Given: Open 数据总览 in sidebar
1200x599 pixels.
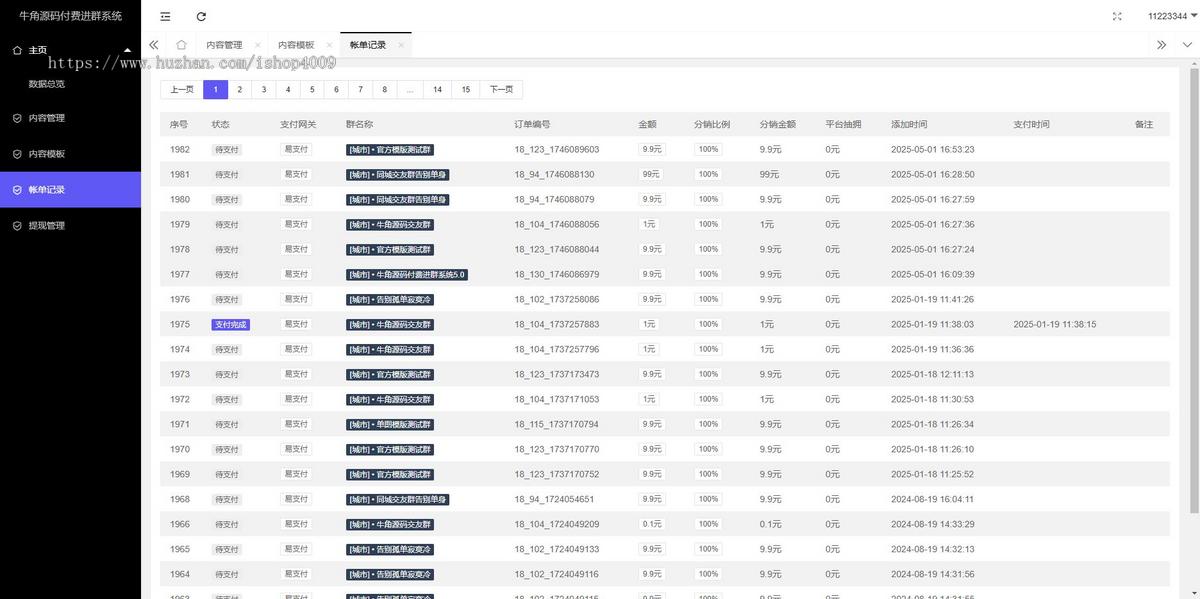Looking at the screenshot, I should click(x=47, y=84).
